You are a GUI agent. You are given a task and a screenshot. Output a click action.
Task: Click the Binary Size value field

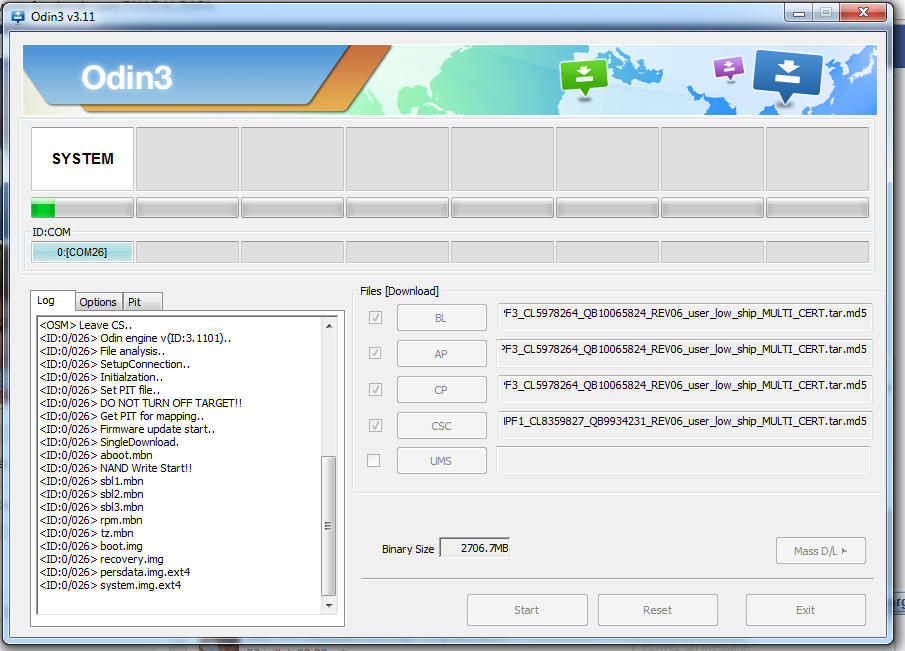(475, 548)
